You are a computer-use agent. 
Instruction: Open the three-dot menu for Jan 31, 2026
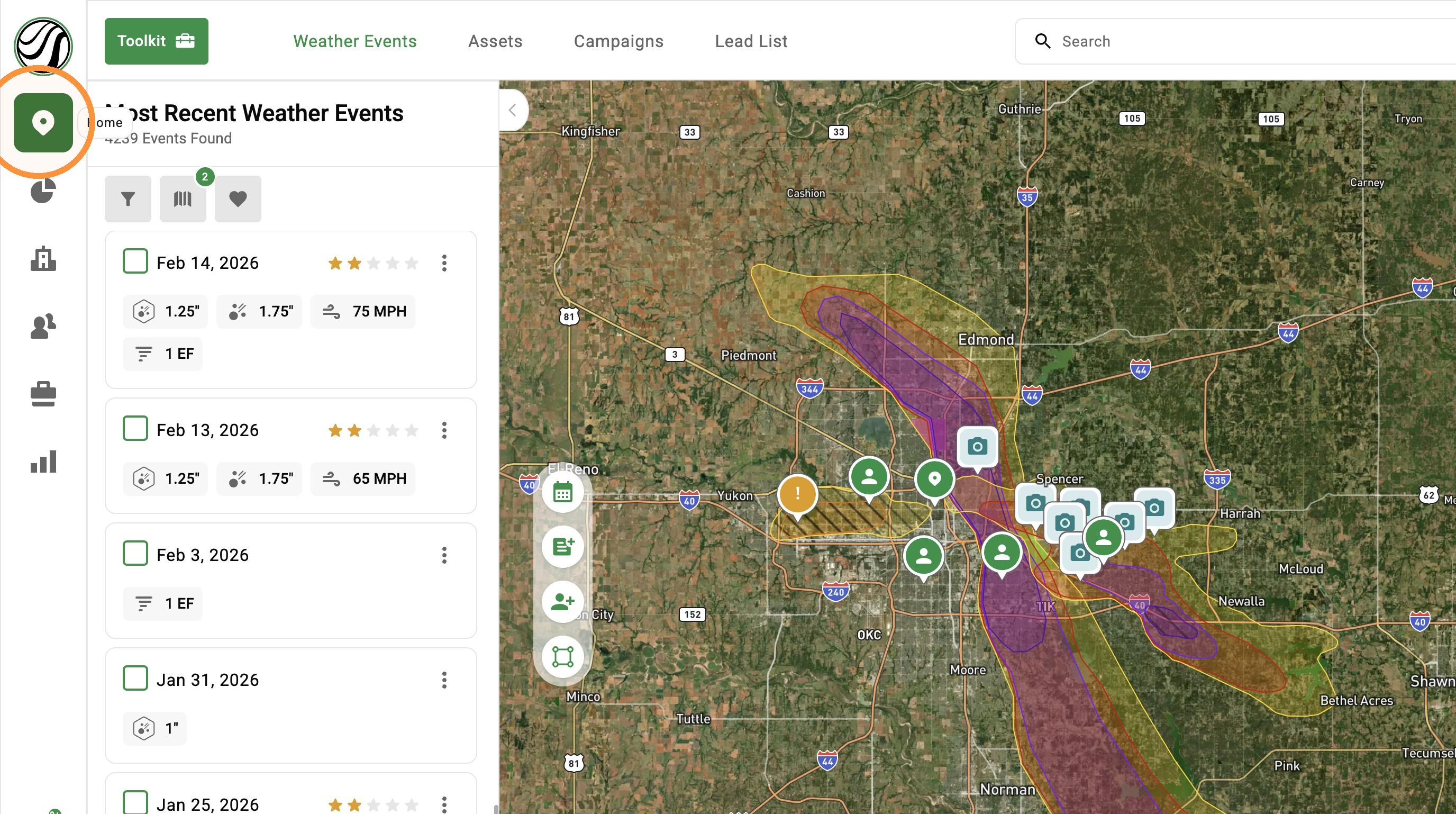click(x=444, y=680)
